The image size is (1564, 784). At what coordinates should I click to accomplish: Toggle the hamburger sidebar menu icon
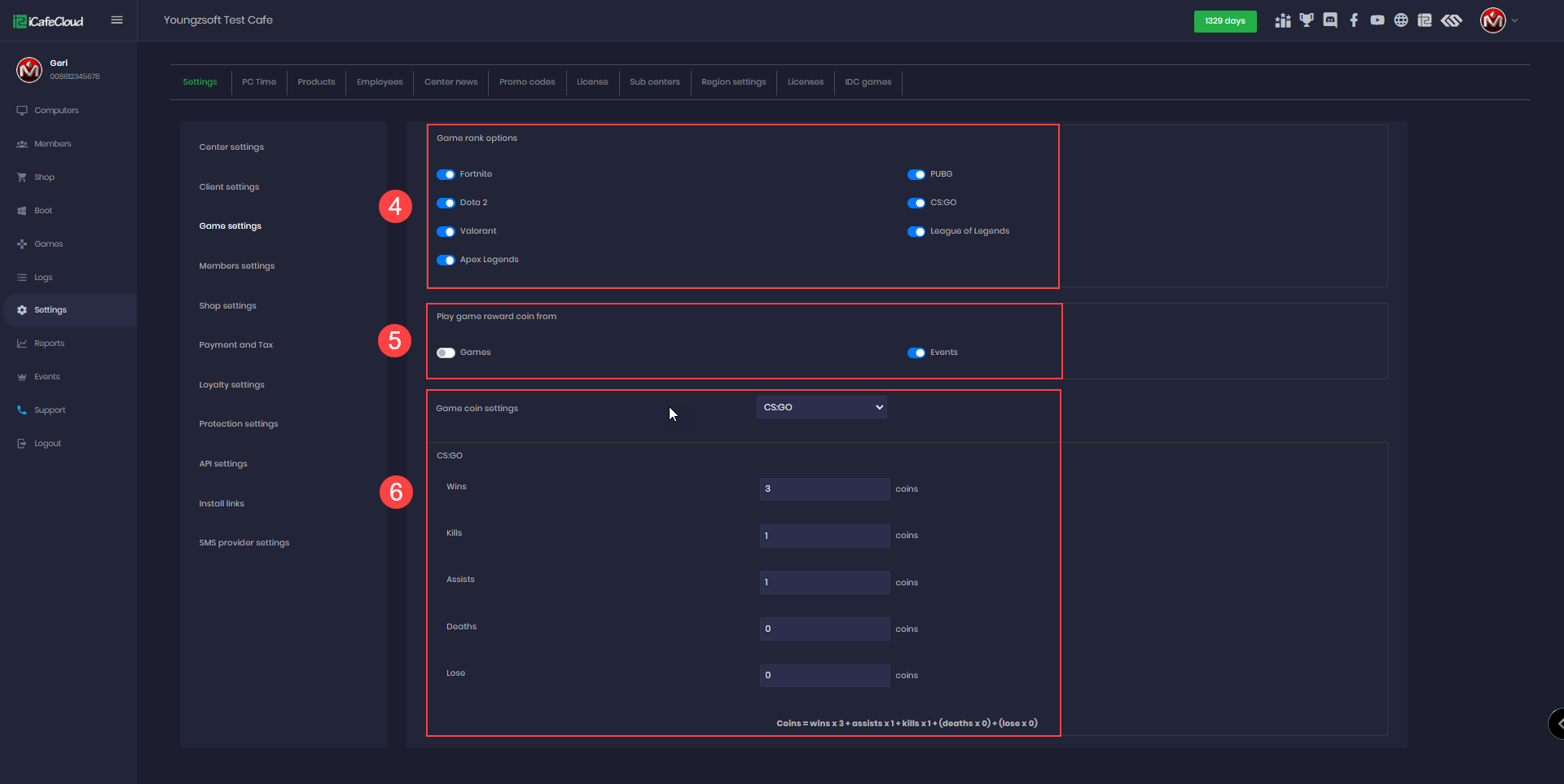tap(116, 20)
